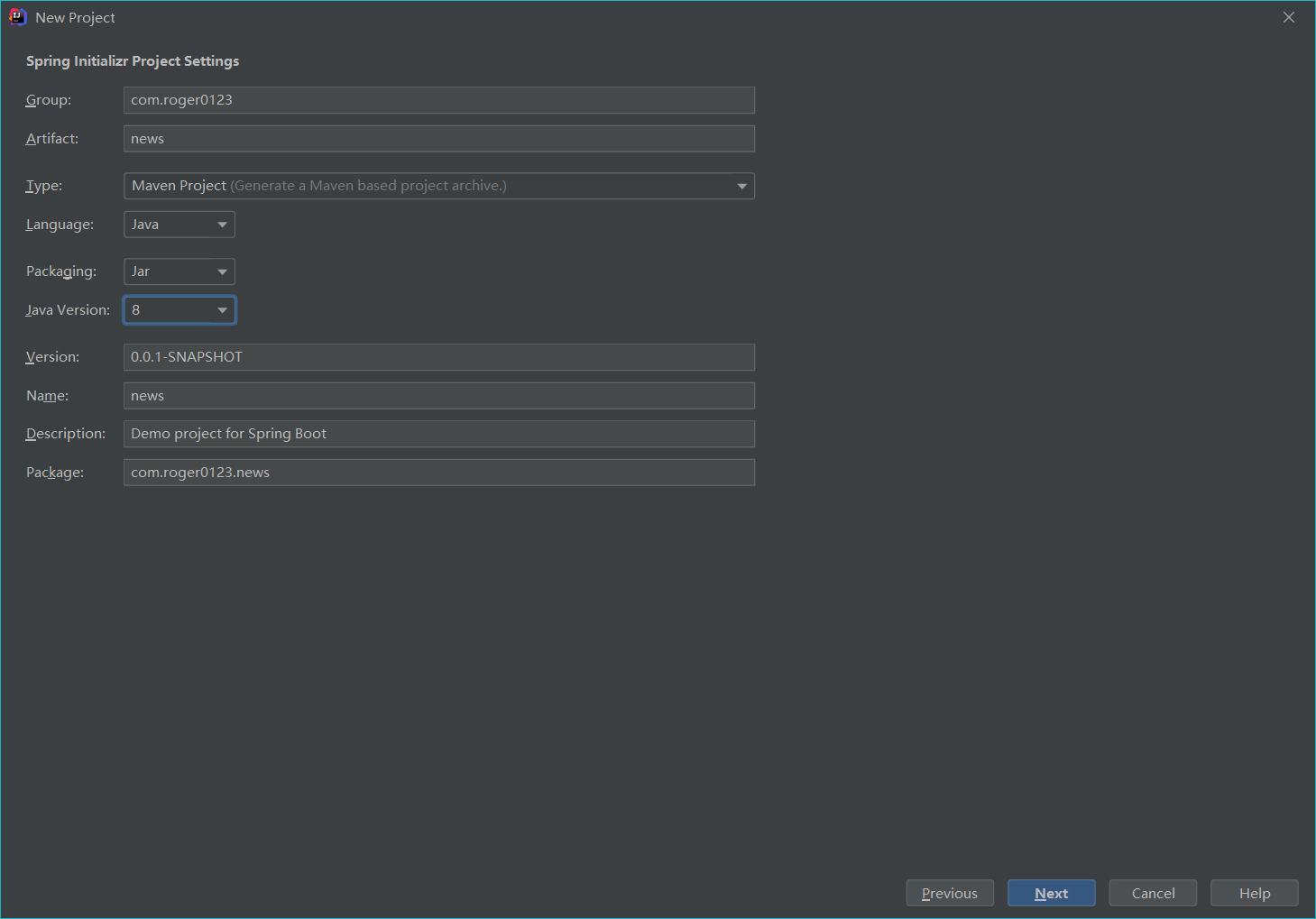Click the Spring Initializr Project Settings heading

click(133, 61)
